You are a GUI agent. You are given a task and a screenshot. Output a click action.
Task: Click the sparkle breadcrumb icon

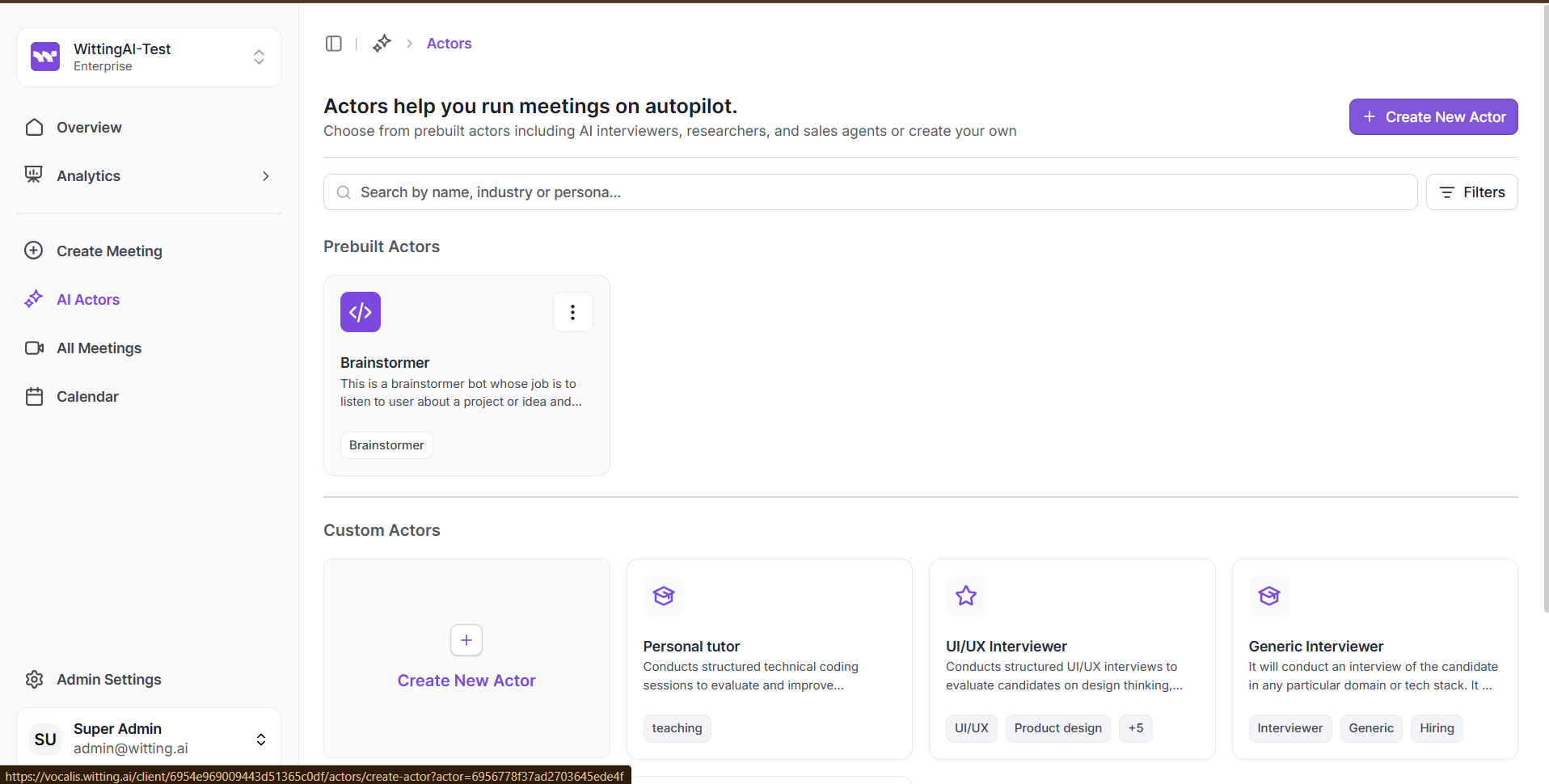coord(382,44)
